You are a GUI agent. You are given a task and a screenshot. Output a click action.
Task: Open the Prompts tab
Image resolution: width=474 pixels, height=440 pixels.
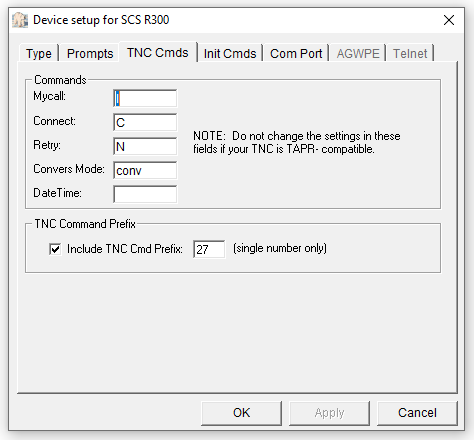point(90,53)
